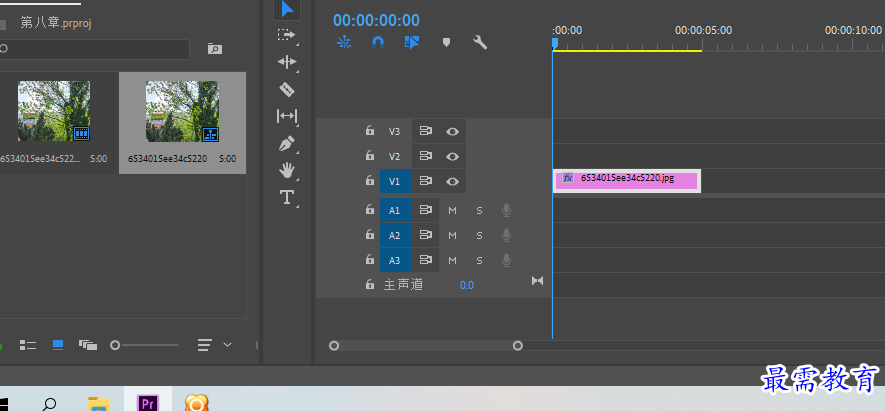
Task: Hide V2 track output eye
Action: click(452, 156)
